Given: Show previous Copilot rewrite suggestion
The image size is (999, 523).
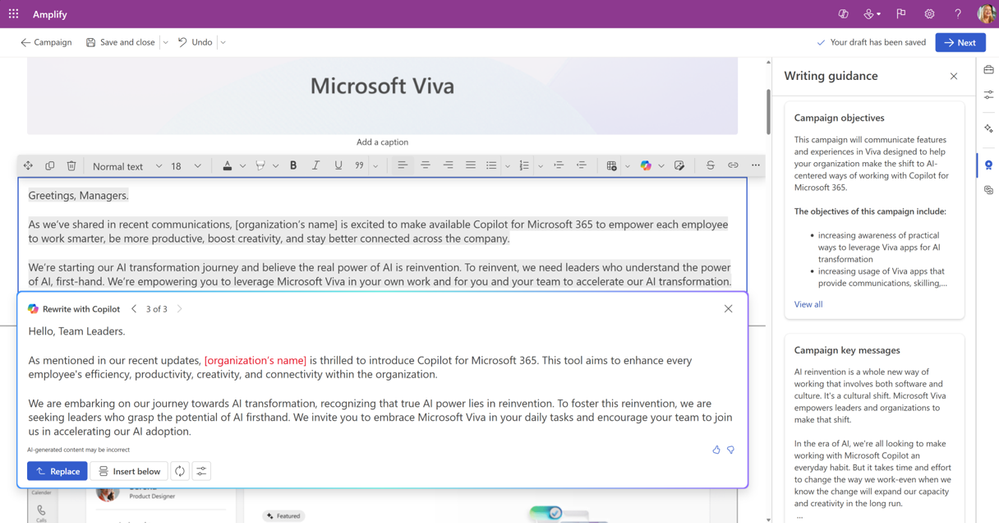Looking at the screenshot, I should (x=134, y=309).
